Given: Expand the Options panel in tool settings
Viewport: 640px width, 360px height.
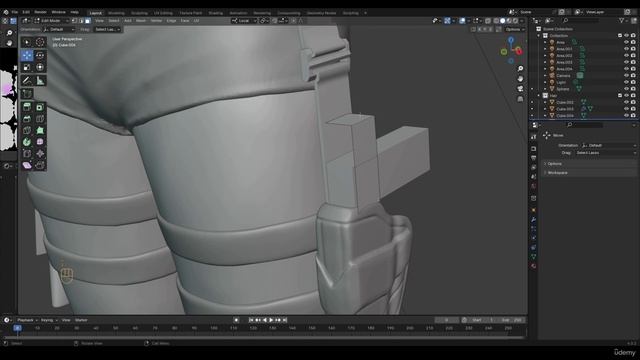Looking at the screenshot, I should (590, 164).
